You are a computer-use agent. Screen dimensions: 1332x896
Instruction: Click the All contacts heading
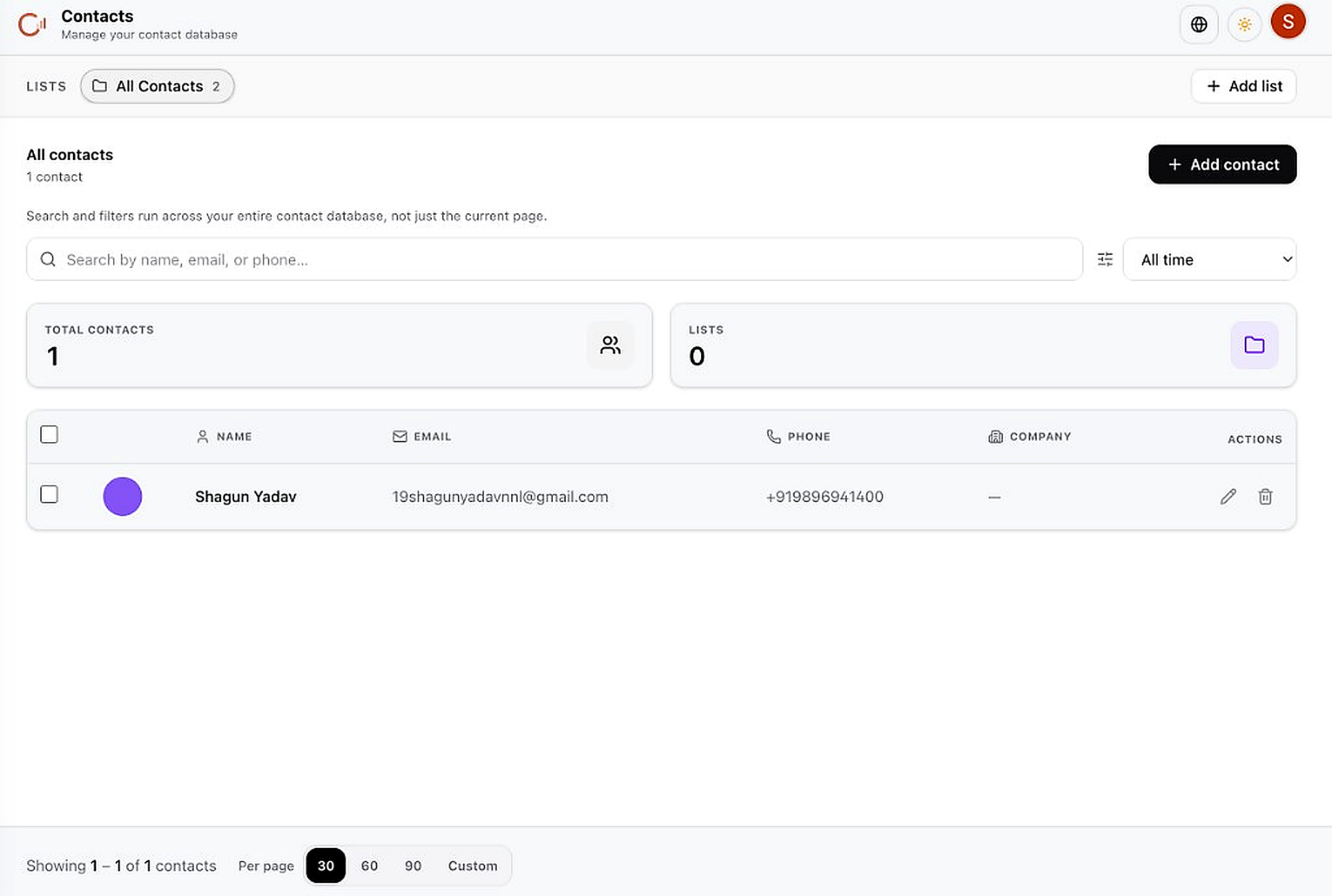[x=70, y=155]
